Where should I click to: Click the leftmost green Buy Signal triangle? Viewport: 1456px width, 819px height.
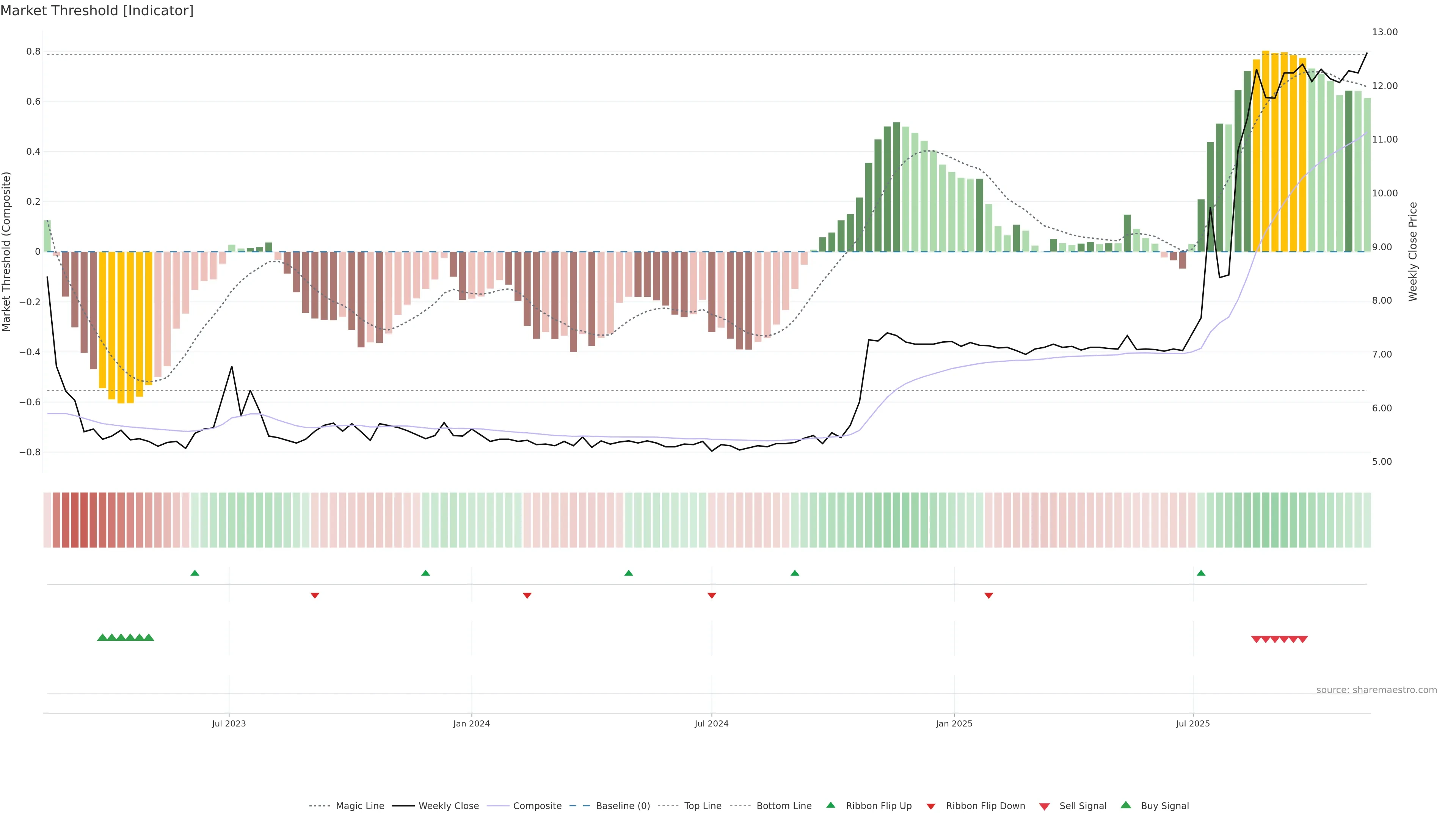click(102, 637)
